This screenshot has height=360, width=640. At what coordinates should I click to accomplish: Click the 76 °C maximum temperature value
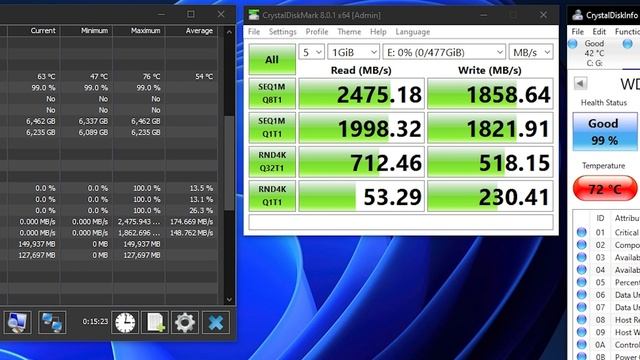pos(151,76)
